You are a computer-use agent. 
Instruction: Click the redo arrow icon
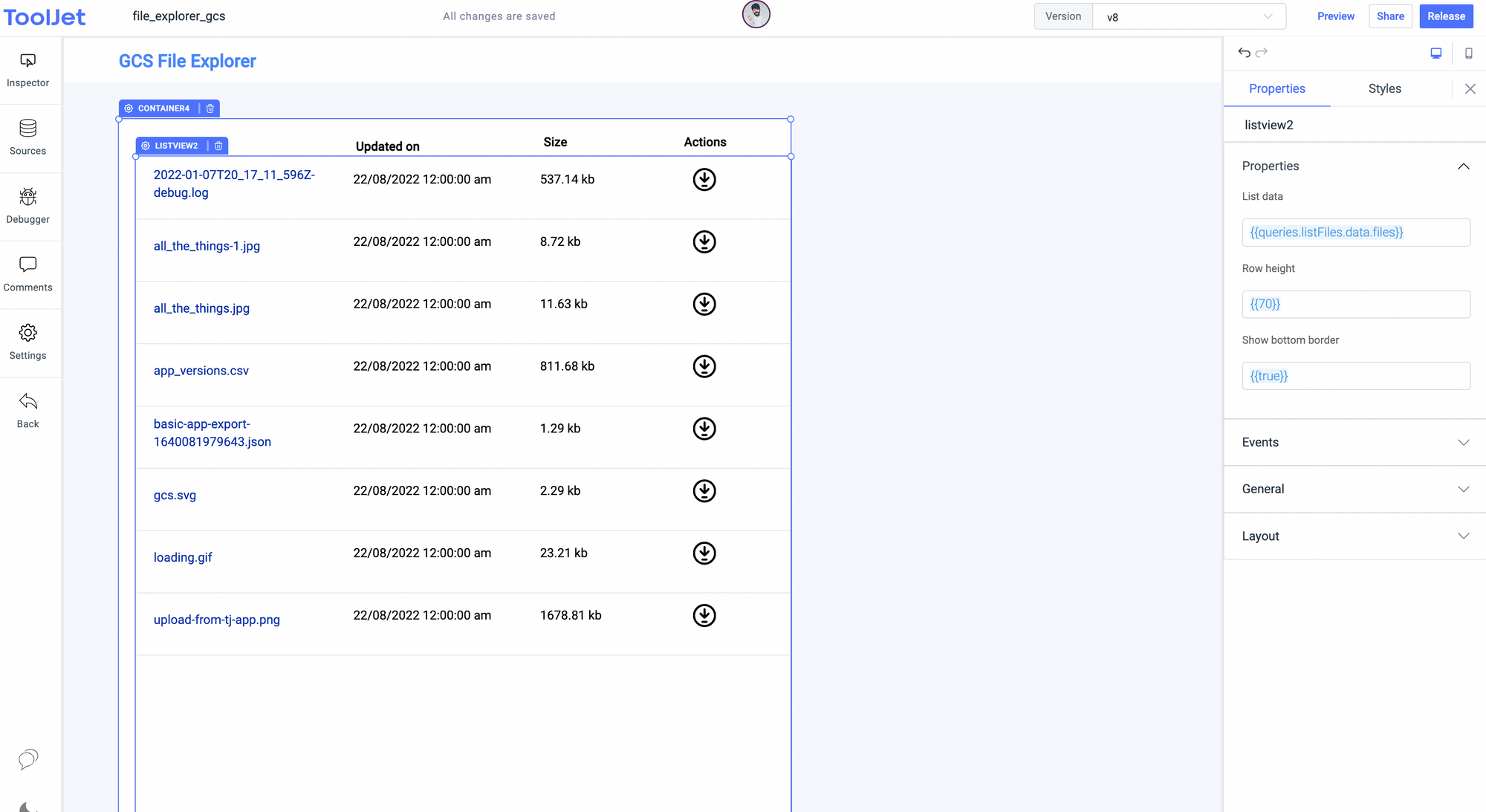[1262, 53]
